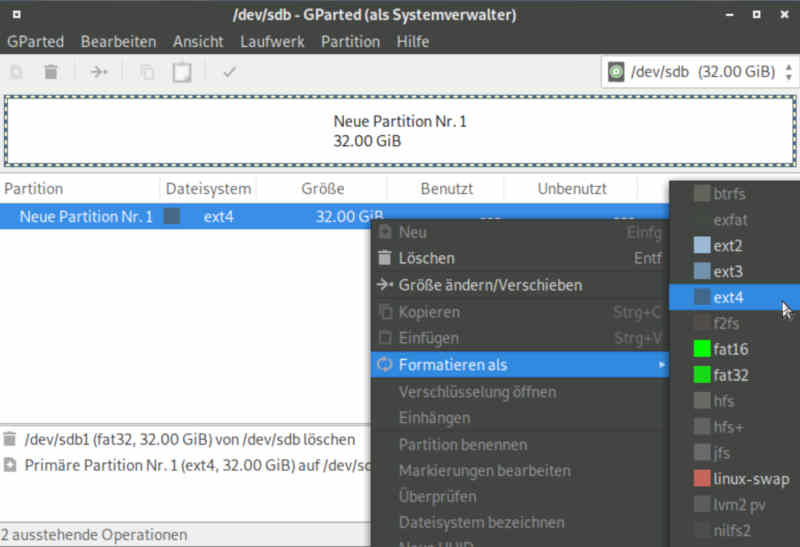Screen dimensions: 800x547
Task: Click the trash icon of the pending delete operation
Action: 10,439
